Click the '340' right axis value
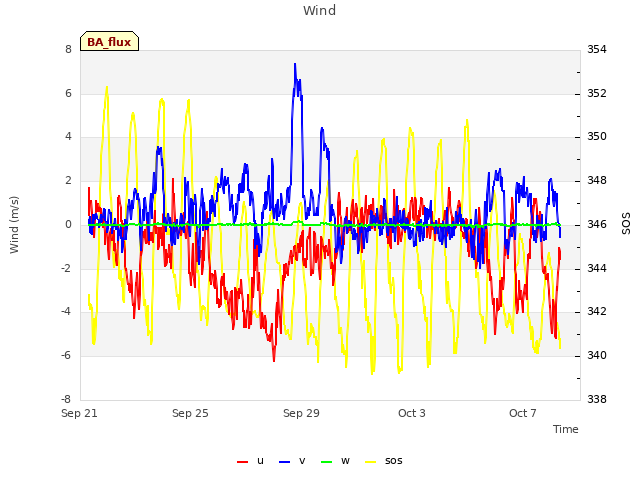 pyautogui.click(x=597, y=356)
